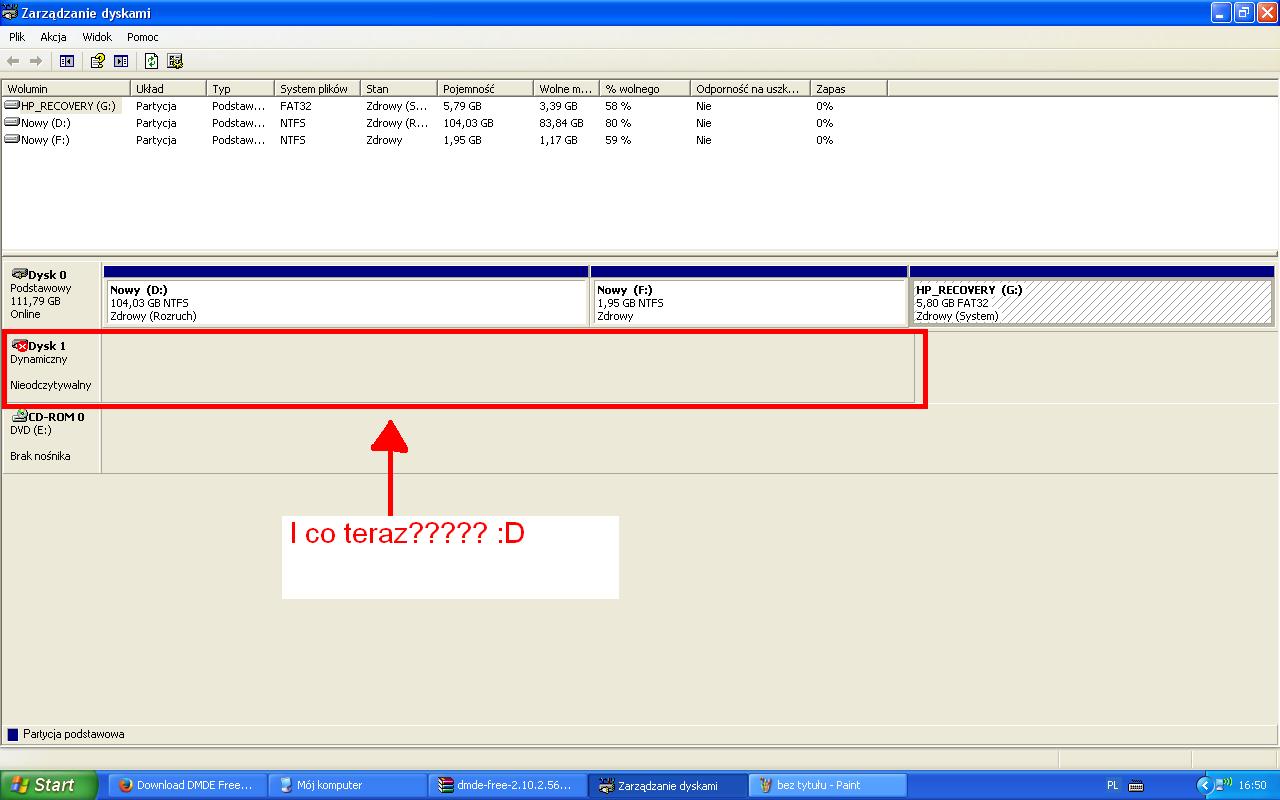This screenshot has width=1280, height=800.
Task: Click the Dysk 1 error disk icon
Action: click(x=19, y=345)
